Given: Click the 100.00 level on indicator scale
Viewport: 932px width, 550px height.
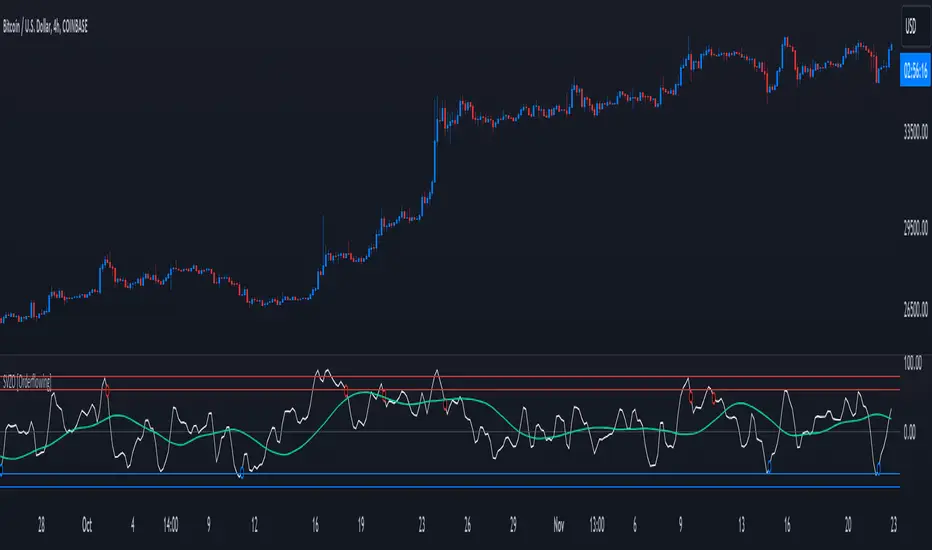Looking at the screenshot, I should pyautogui.click(x=913, y=360).
